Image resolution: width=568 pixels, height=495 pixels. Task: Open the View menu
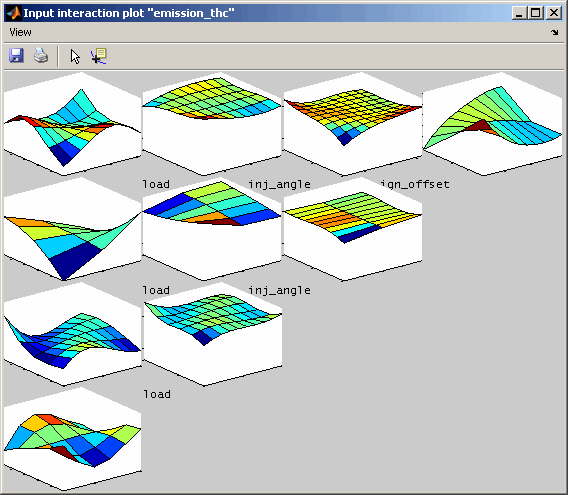[x=20, y=32]
